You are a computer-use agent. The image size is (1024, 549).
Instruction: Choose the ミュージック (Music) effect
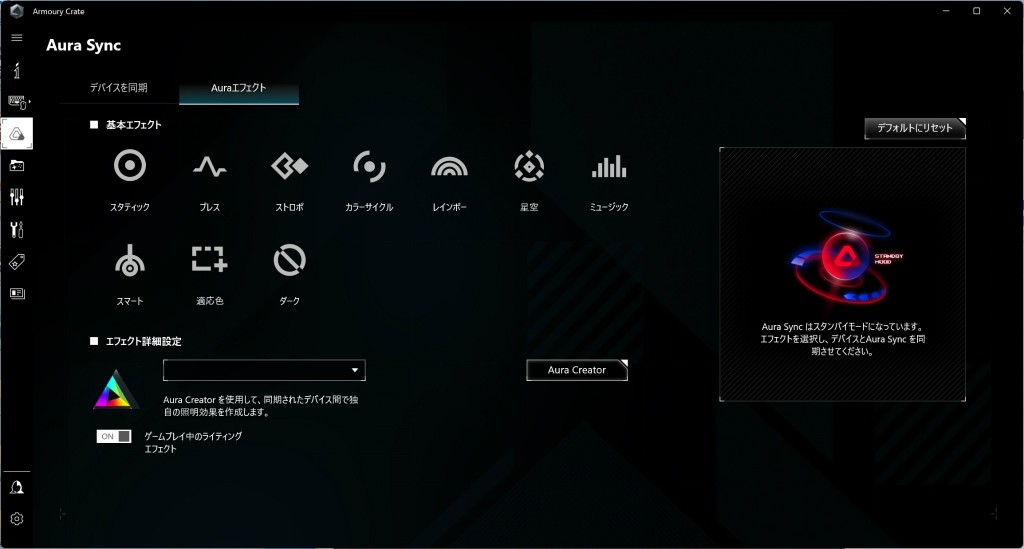(x=609, y=167)
